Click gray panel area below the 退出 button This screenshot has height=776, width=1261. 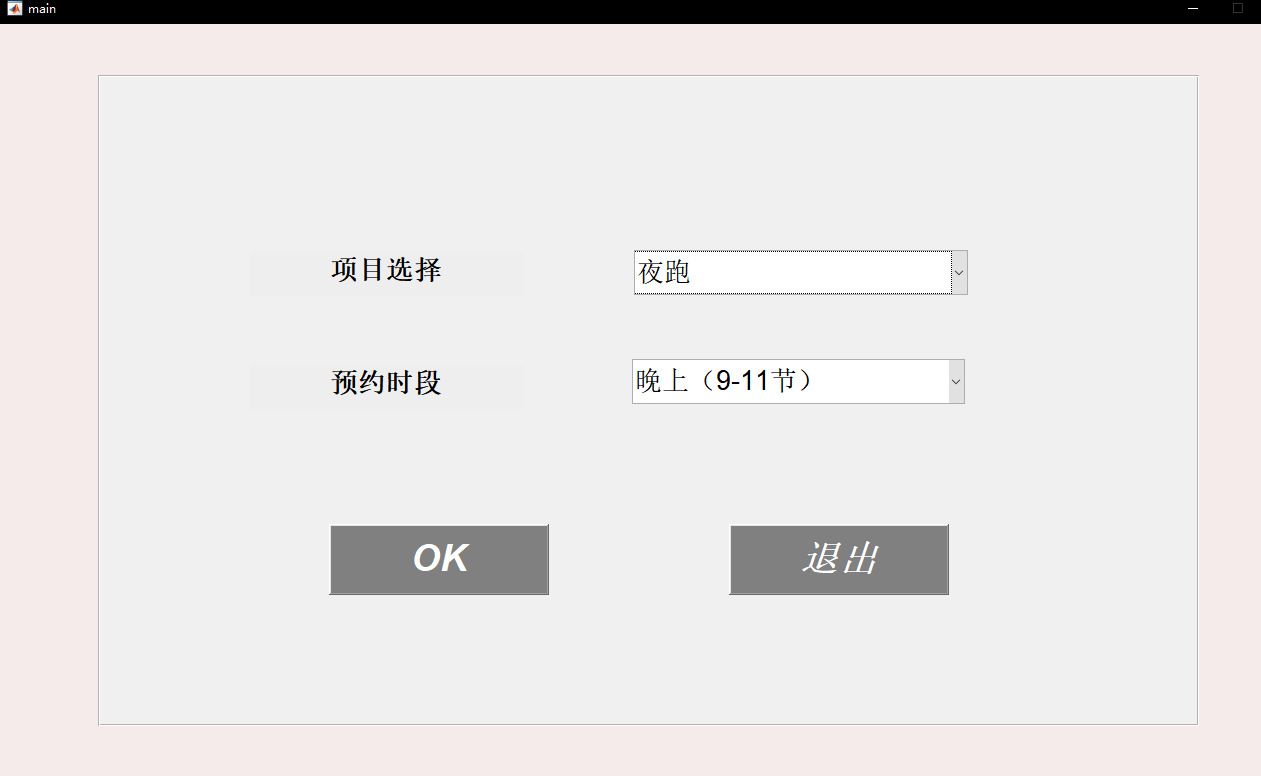pos(839,655)
